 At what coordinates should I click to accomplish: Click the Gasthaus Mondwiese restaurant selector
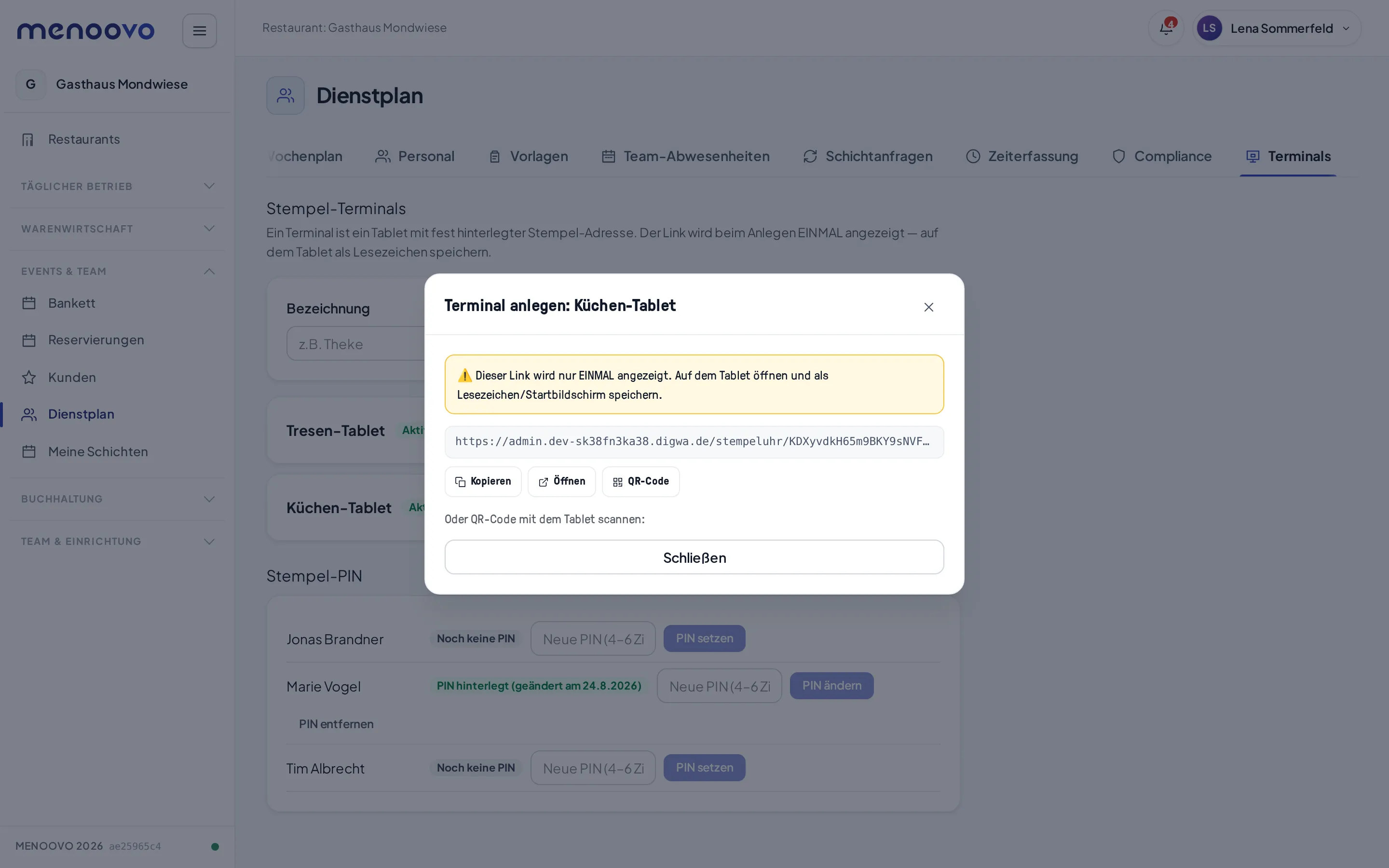coord(117,84)
